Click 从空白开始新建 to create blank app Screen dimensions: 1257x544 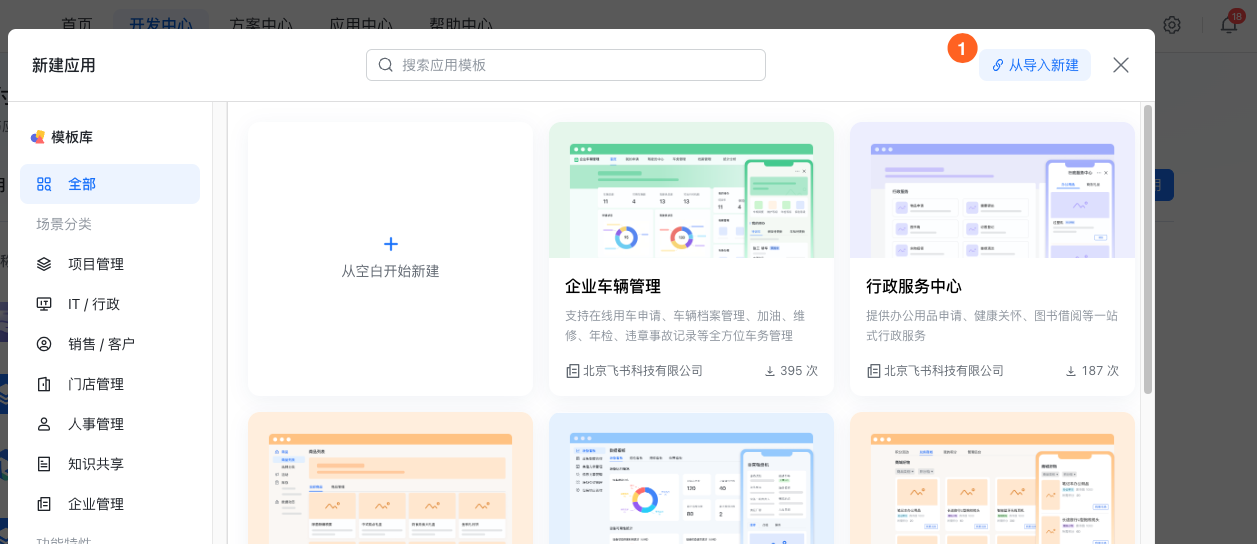(390, 259)
